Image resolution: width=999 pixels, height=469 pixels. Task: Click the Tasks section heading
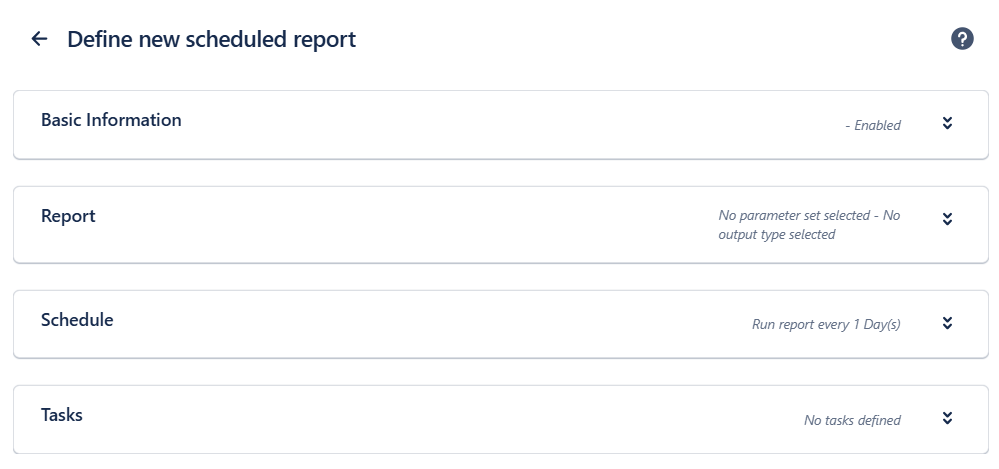(x=62, y=415)
